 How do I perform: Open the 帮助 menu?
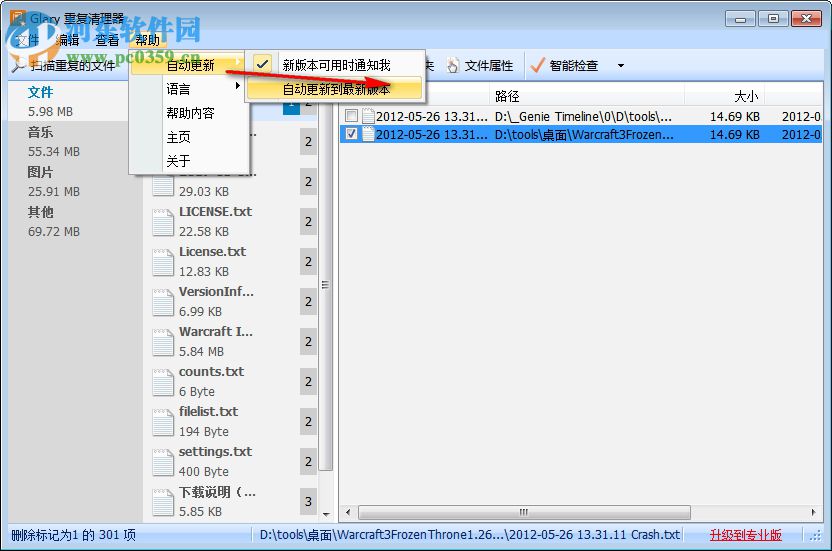pos(147,40)
